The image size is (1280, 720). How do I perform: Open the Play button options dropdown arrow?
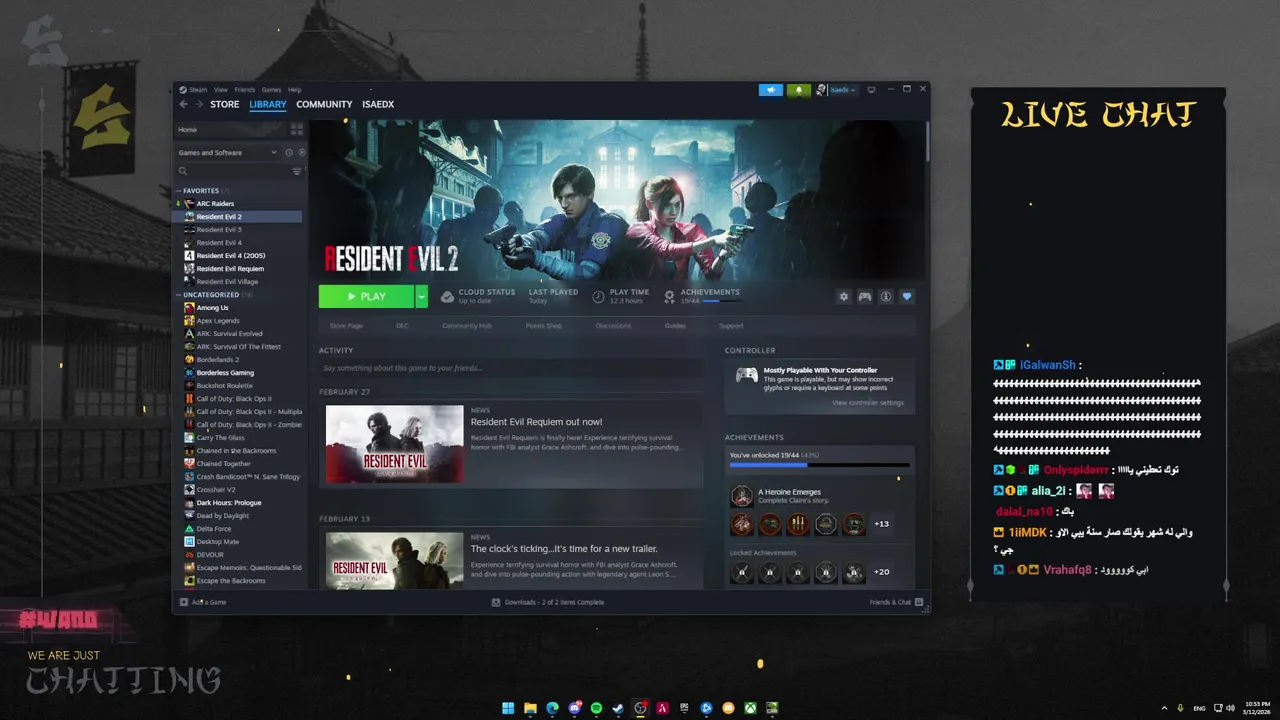point(421,296)
